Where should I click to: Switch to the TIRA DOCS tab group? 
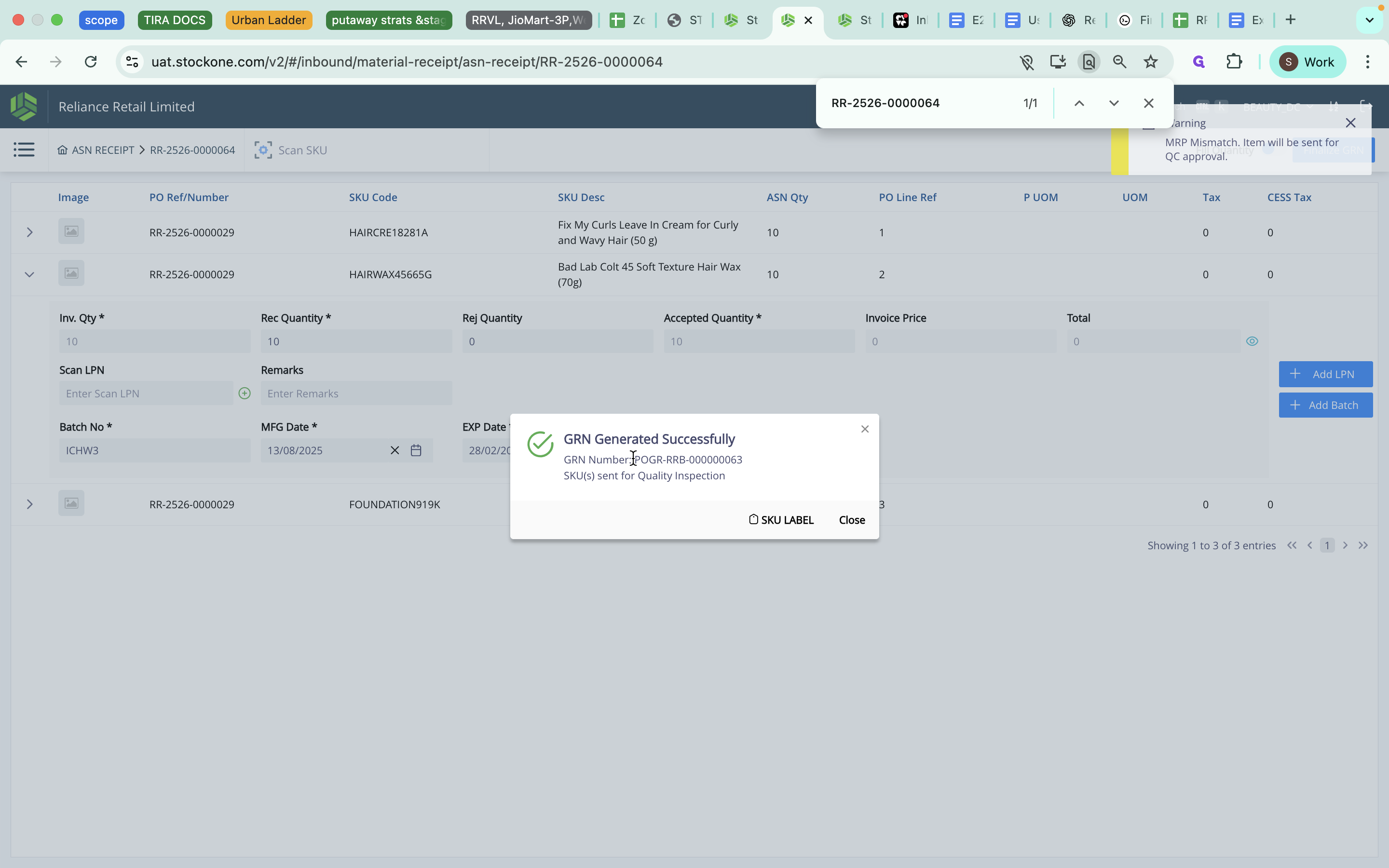coord(175,20)
